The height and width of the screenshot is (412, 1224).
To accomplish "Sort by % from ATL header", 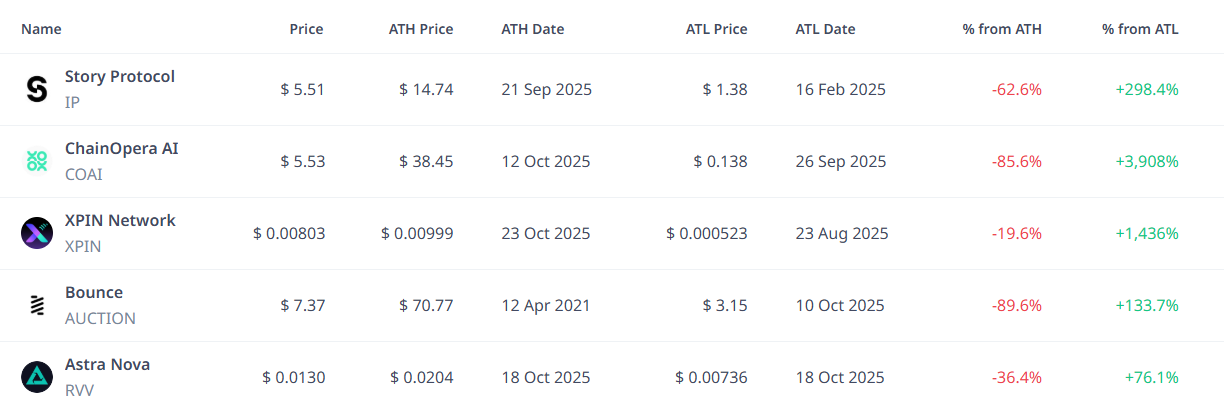I will [1140, 29].
